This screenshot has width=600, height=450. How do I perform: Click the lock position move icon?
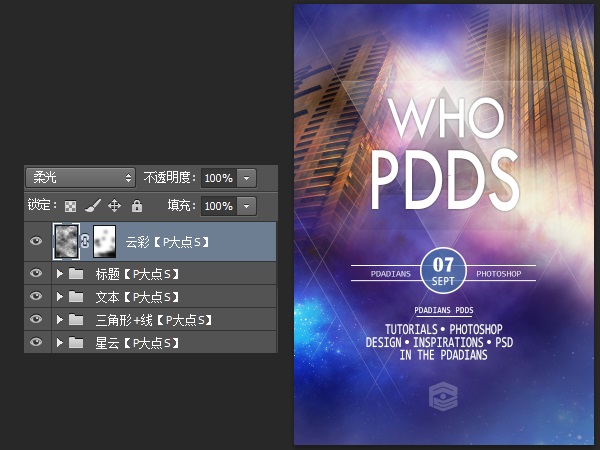[x=114, y=206]
